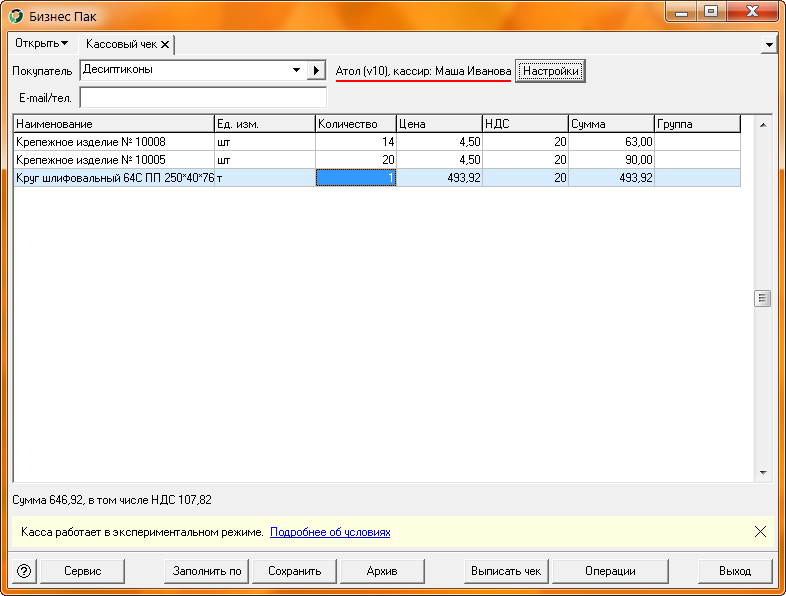Open the Открыть dropdown menu
Screen dimensions: 786x596
point(41,44)
